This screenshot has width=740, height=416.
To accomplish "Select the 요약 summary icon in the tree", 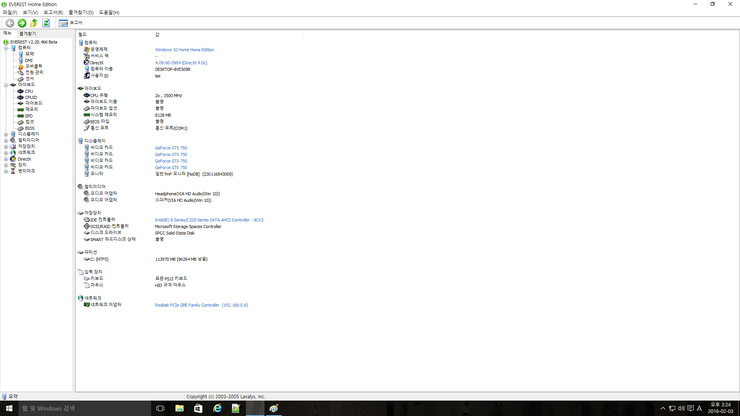I will pyautogui.click(x=20, y=54).
